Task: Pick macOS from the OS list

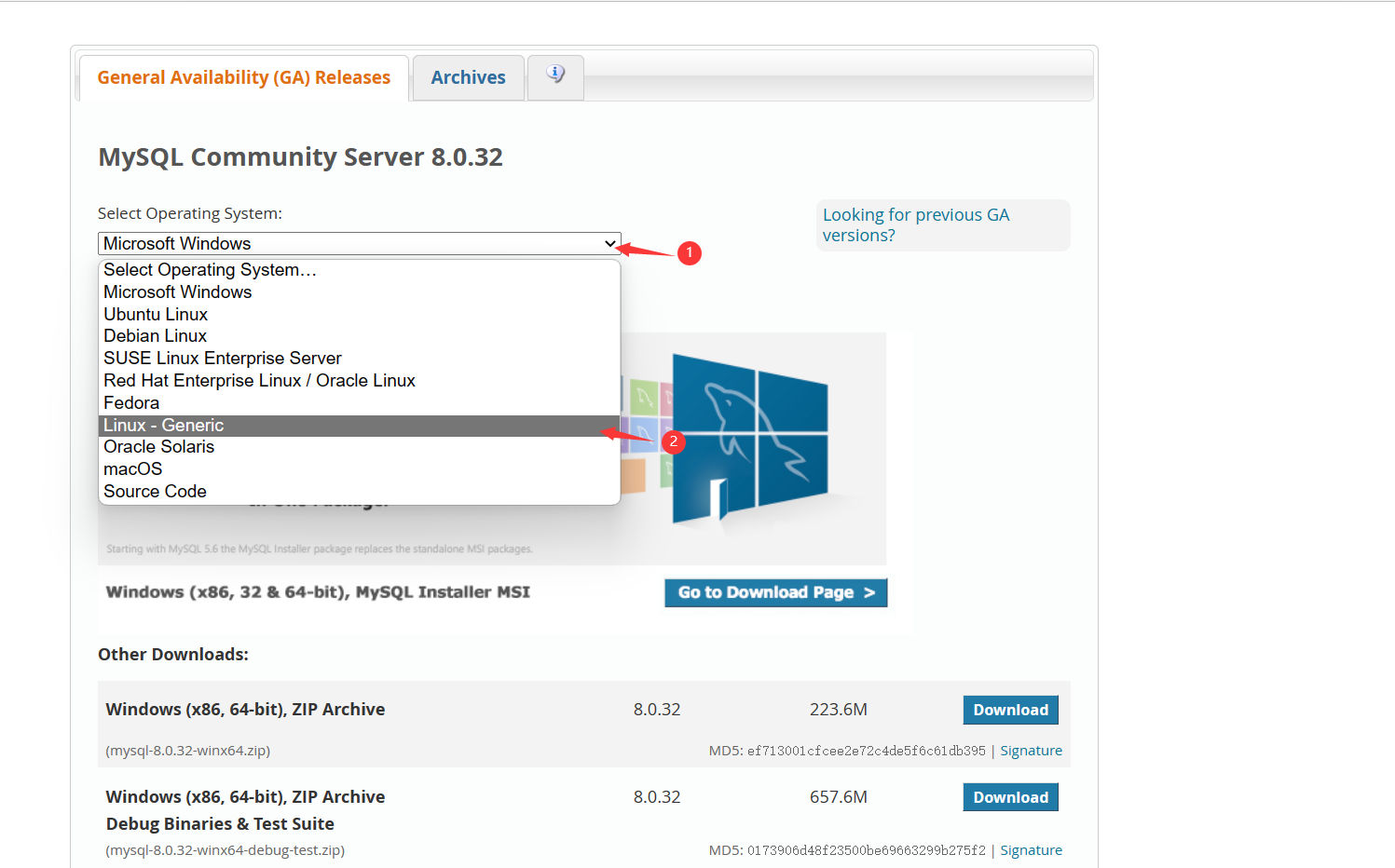Action: click(359, 469)
